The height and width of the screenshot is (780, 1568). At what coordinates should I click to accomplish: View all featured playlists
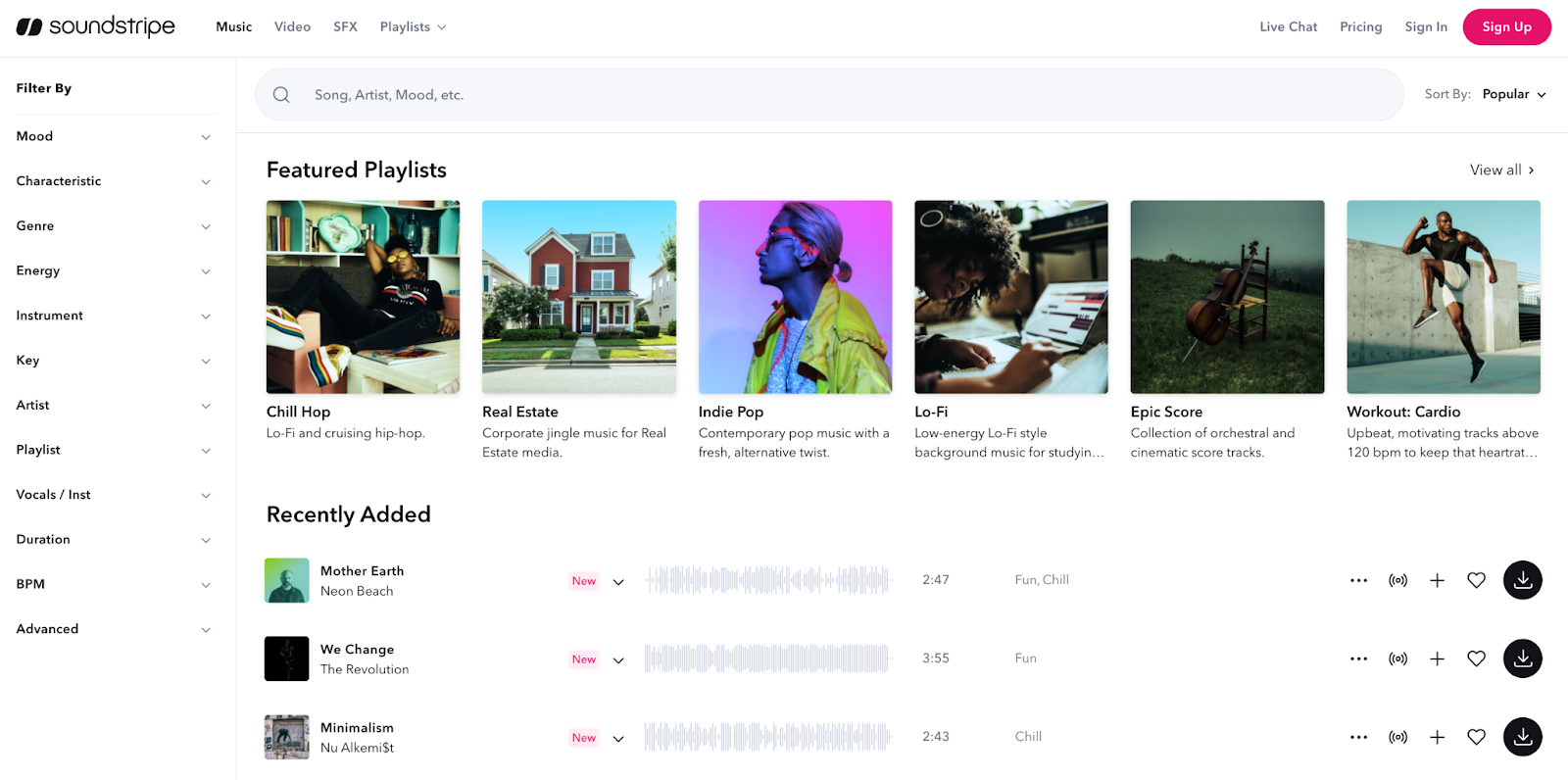click(1501, 170)
